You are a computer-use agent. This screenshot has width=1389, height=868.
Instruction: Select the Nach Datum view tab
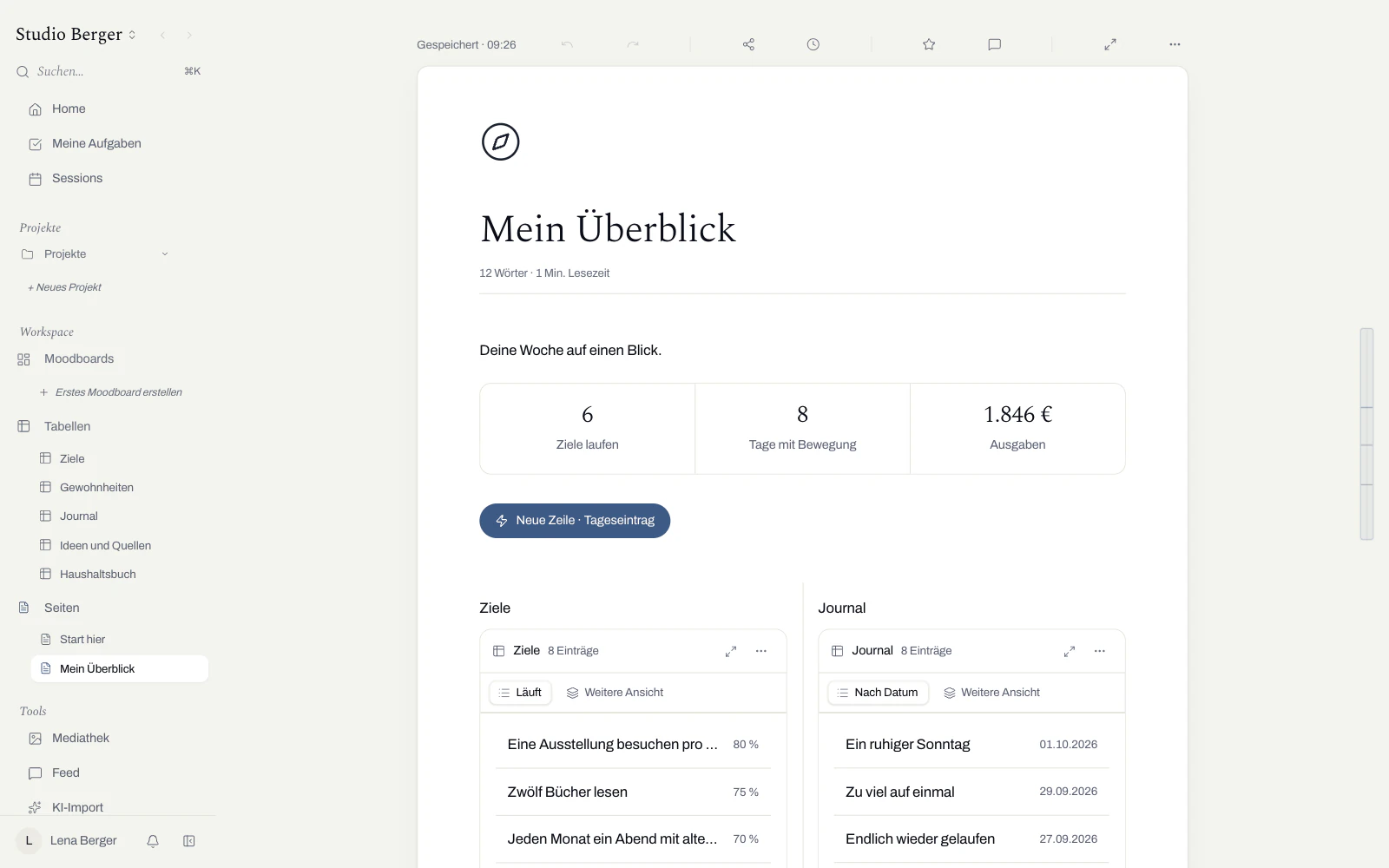878,693
